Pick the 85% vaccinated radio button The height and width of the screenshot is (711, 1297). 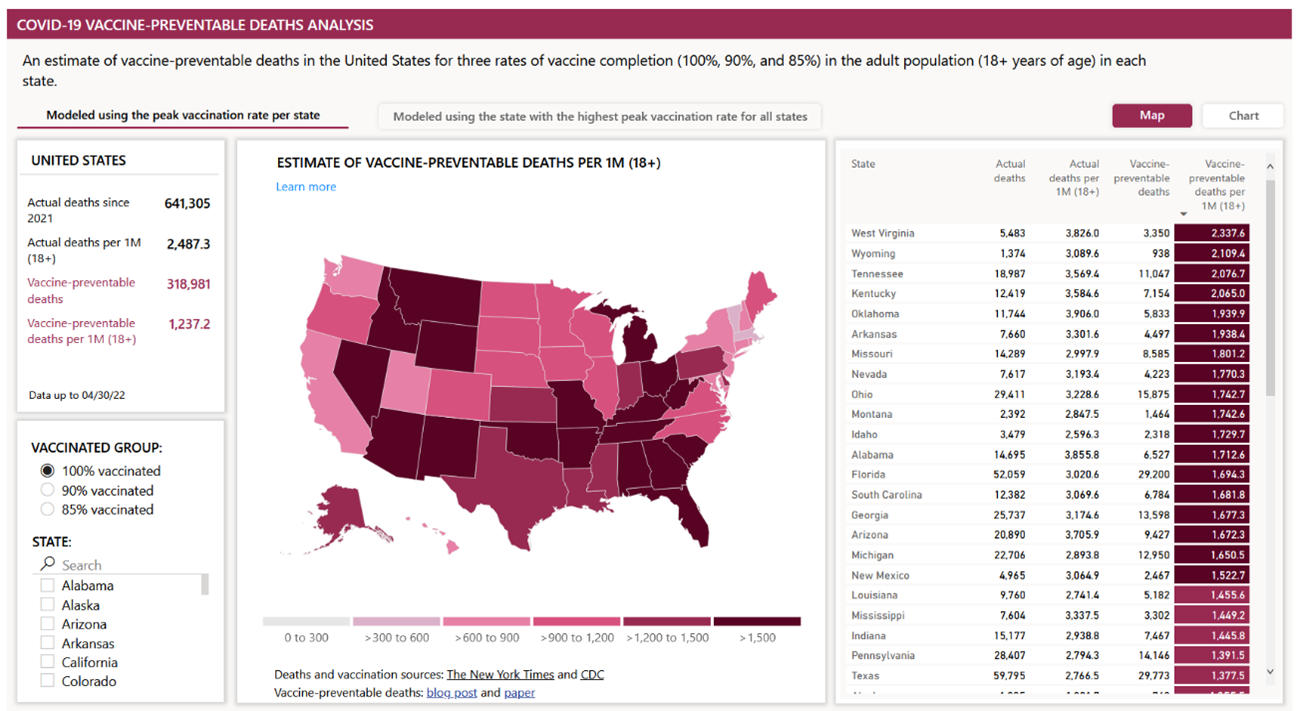[x=47, y=509]
